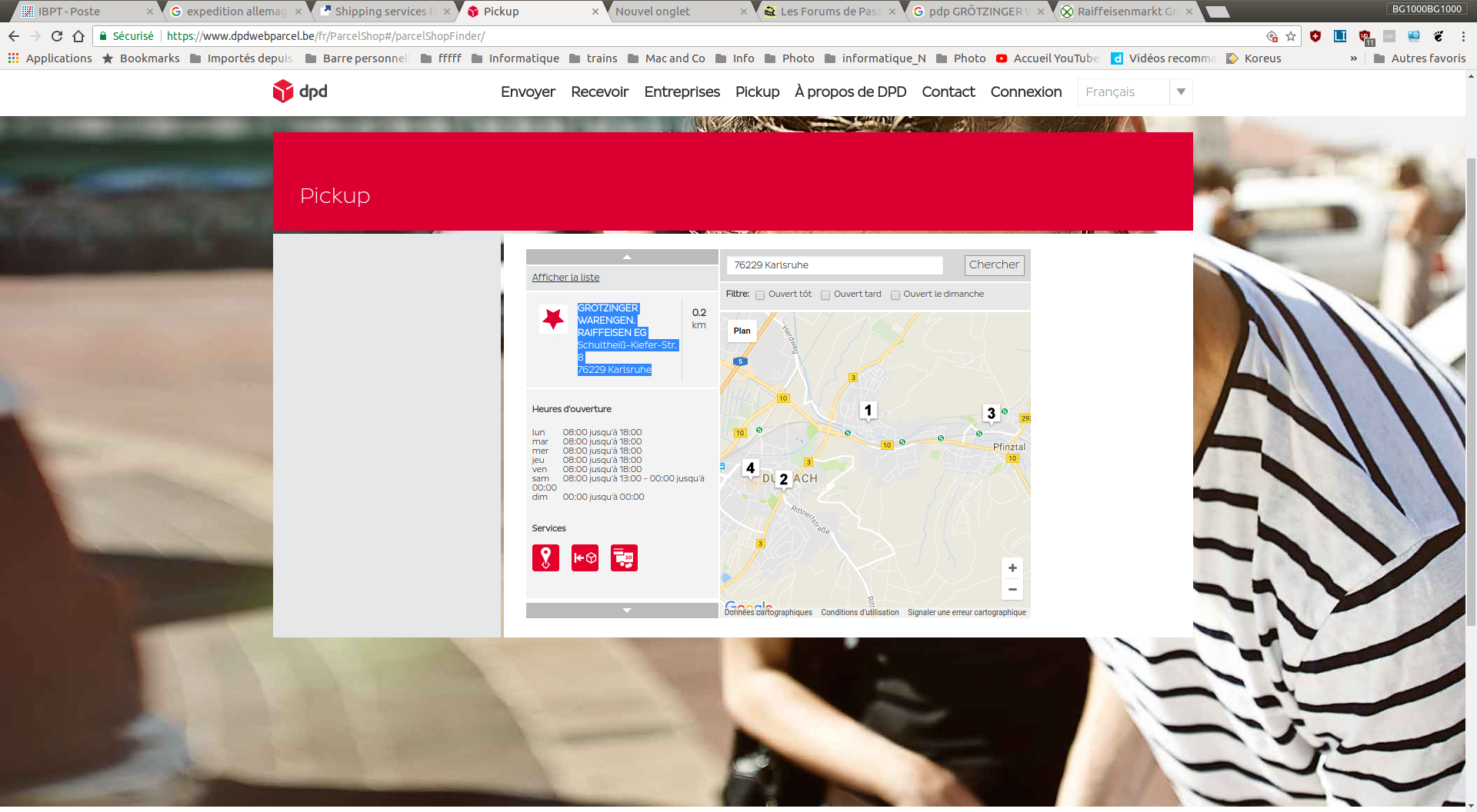Open the Bookmarks star shortcut
Screen dimensions: 1477x812
click(x=142, y=58)
